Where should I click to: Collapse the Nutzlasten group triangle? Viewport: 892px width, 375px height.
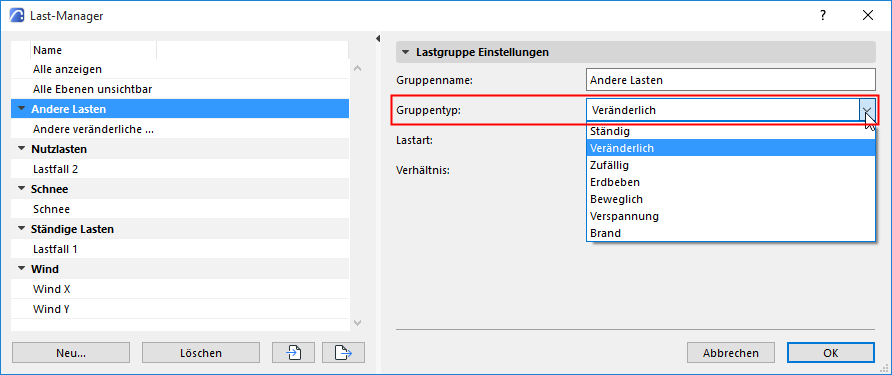pos(22,149)
